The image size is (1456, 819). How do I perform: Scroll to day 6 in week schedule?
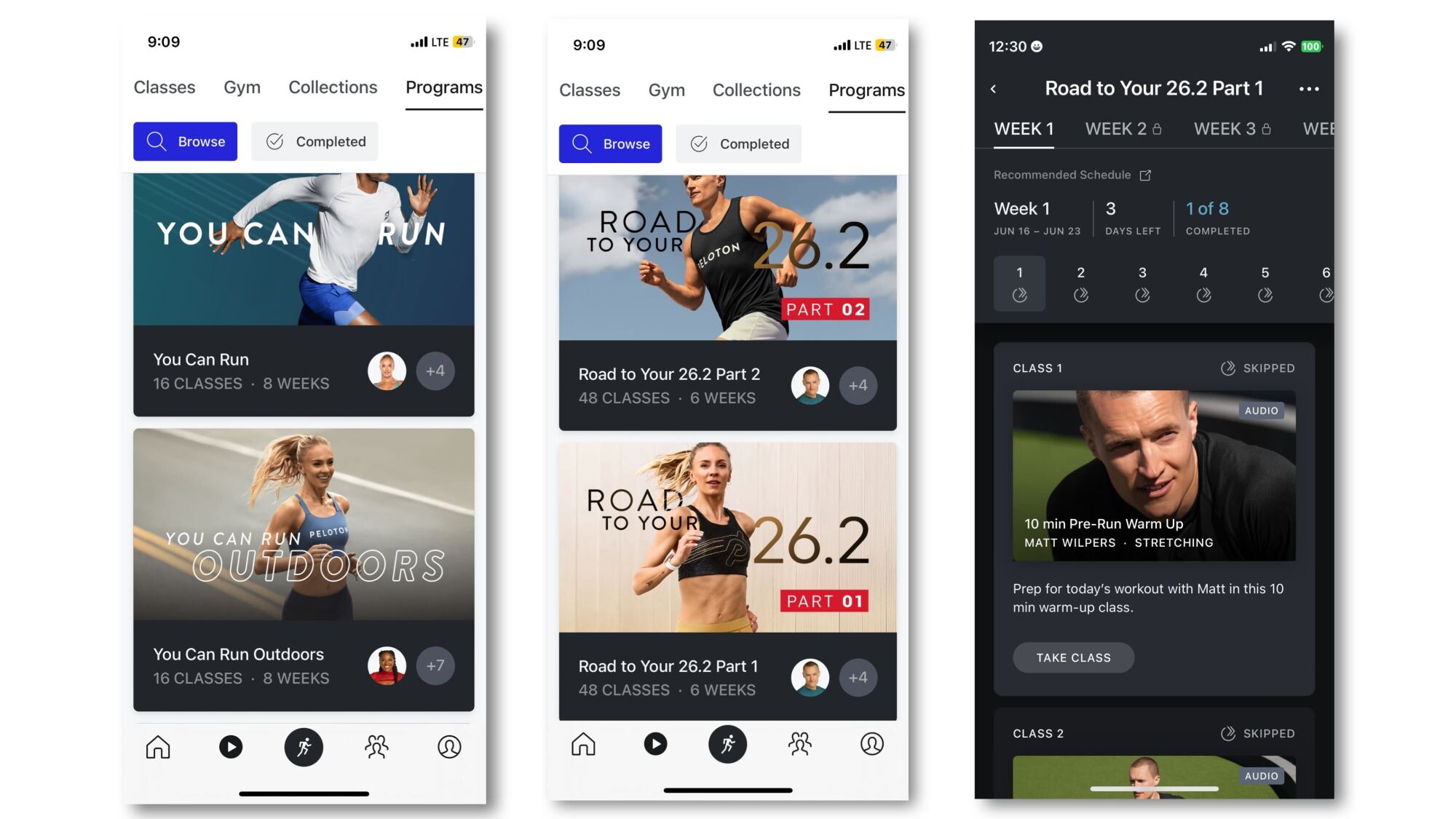coord(1325,283)
